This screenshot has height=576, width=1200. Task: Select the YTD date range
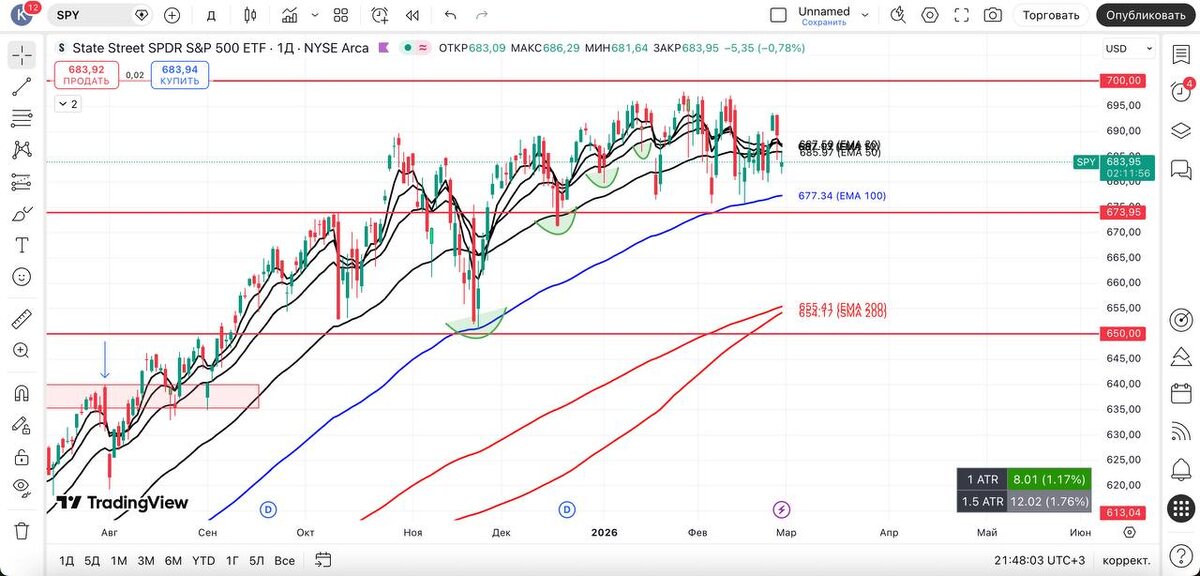tap(204, 560)
